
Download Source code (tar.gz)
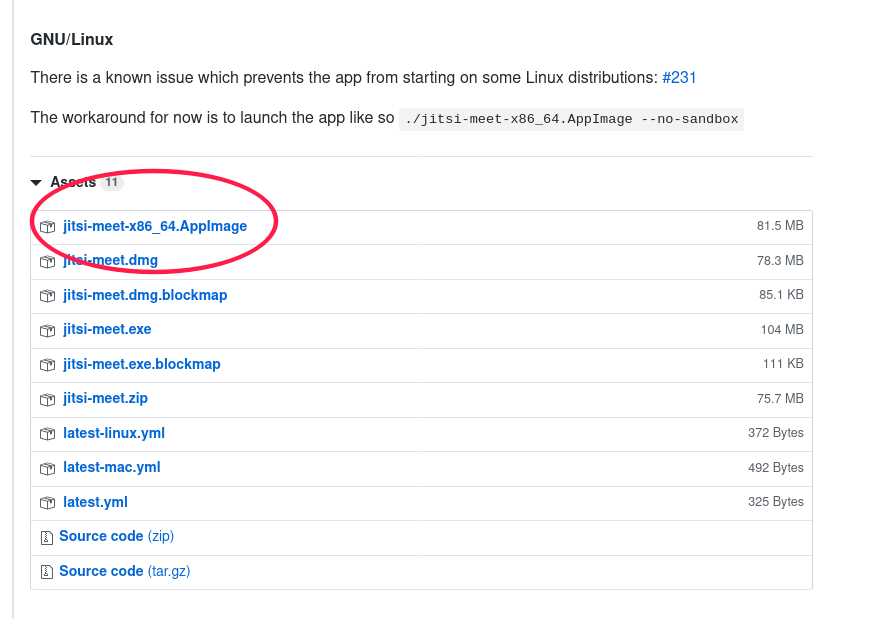(x=124, y=571)
